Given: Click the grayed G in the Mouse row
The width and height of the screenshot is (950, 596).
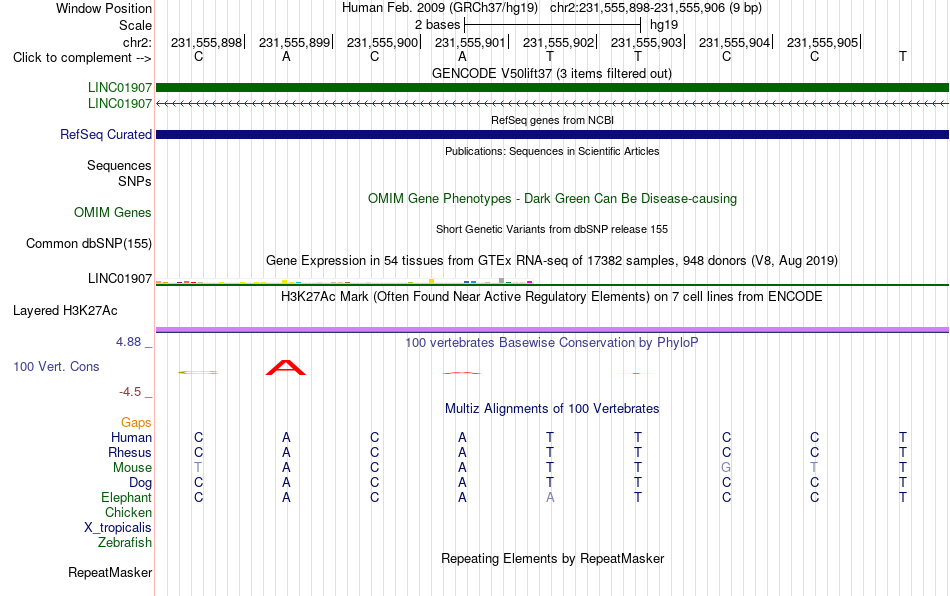Looking at the screenshot, I should [x=726, y=468].
